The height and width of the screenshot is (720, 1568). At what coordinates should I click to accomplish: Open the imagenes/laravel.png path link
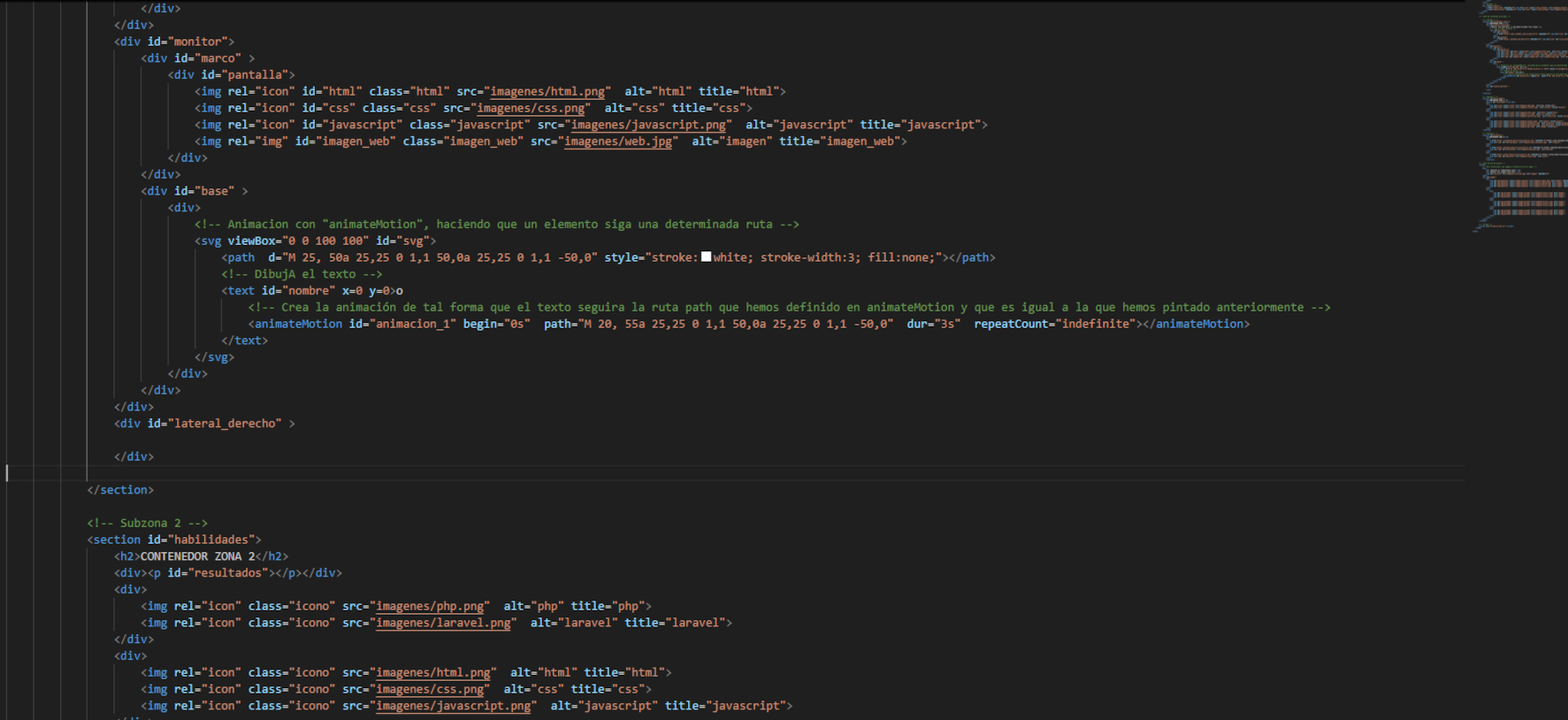click(x=443, y=624)
